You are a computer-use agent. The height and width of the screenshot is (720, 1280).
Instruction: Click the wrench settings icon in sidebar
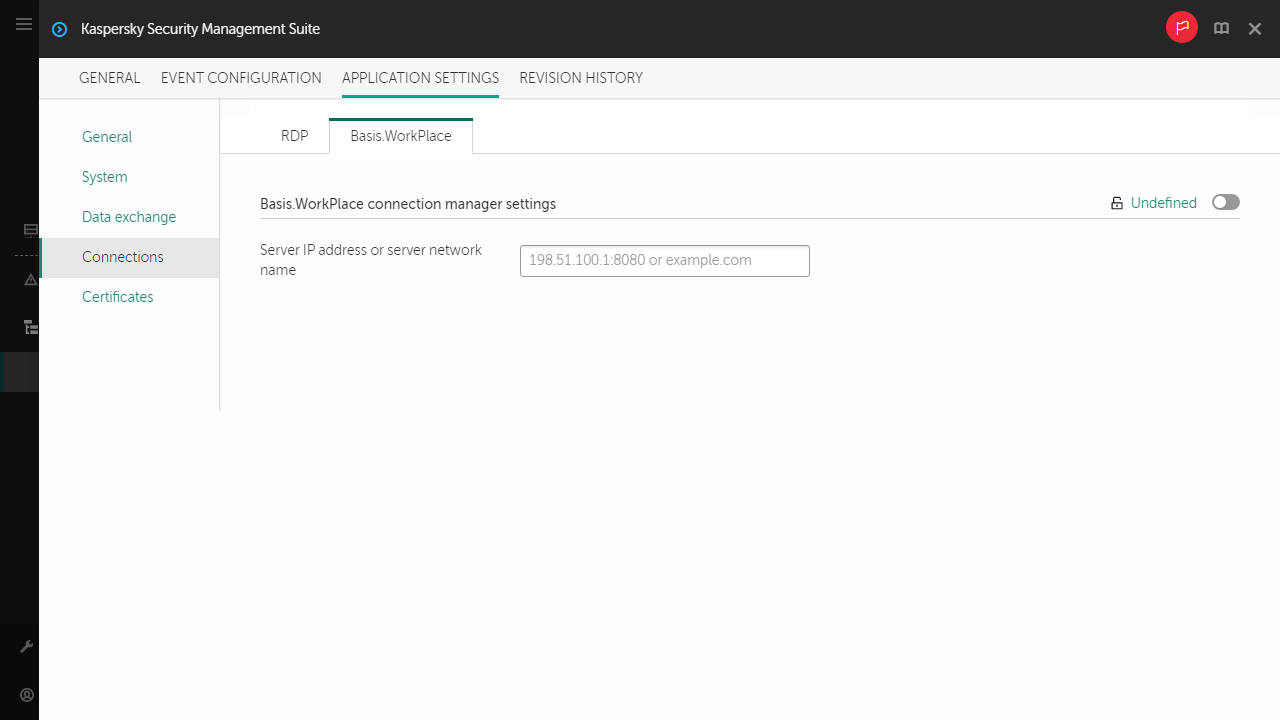[x=27, y=645]
